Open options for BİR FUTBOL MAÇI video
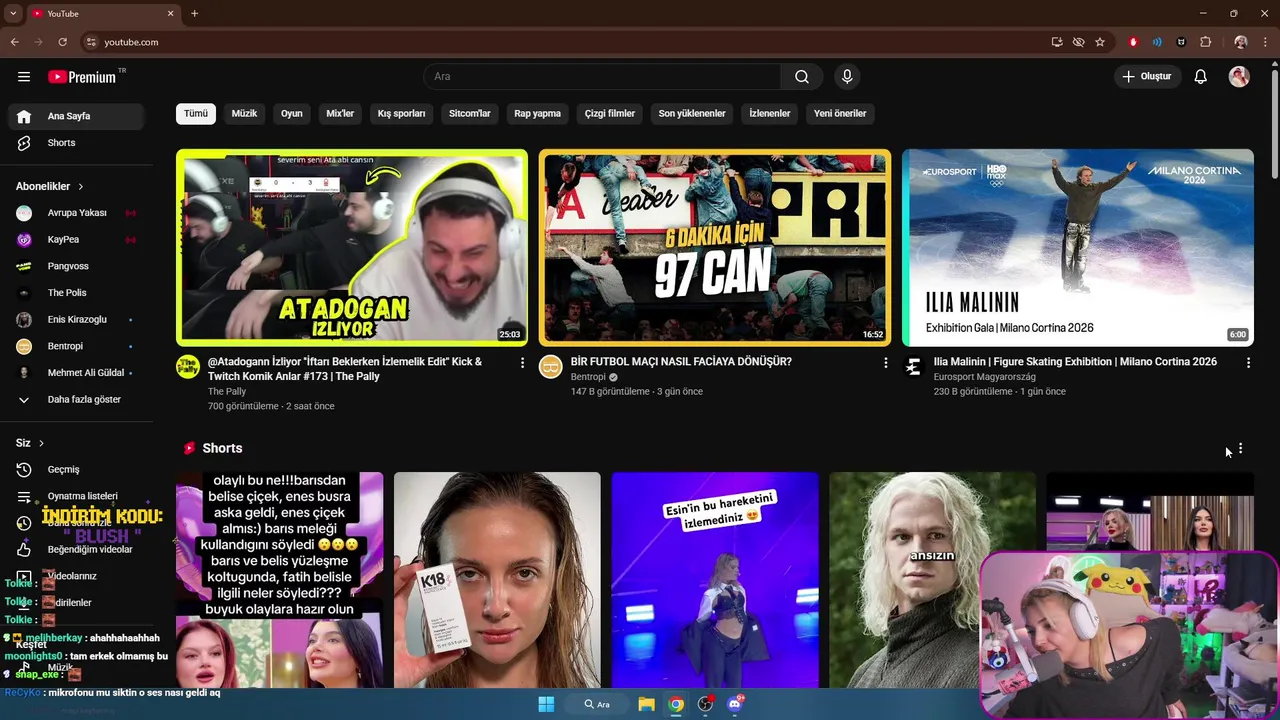Viewport: 1280px width, 720px height. [885, 363]
